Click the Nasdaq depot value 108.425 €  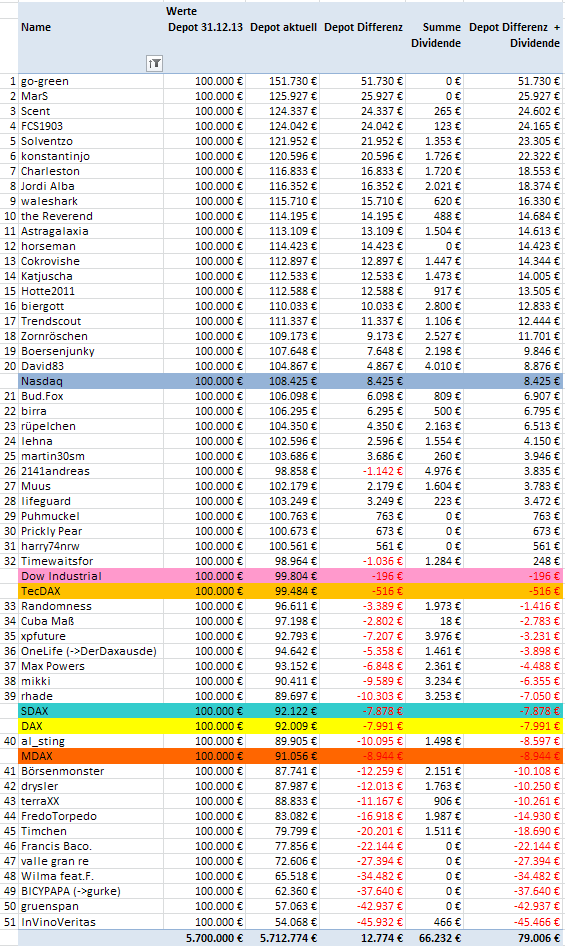(293, 381)
